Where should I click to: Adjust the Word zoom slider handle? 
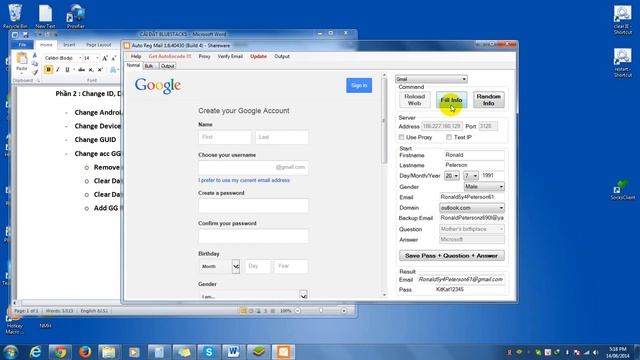click(321, 311)
